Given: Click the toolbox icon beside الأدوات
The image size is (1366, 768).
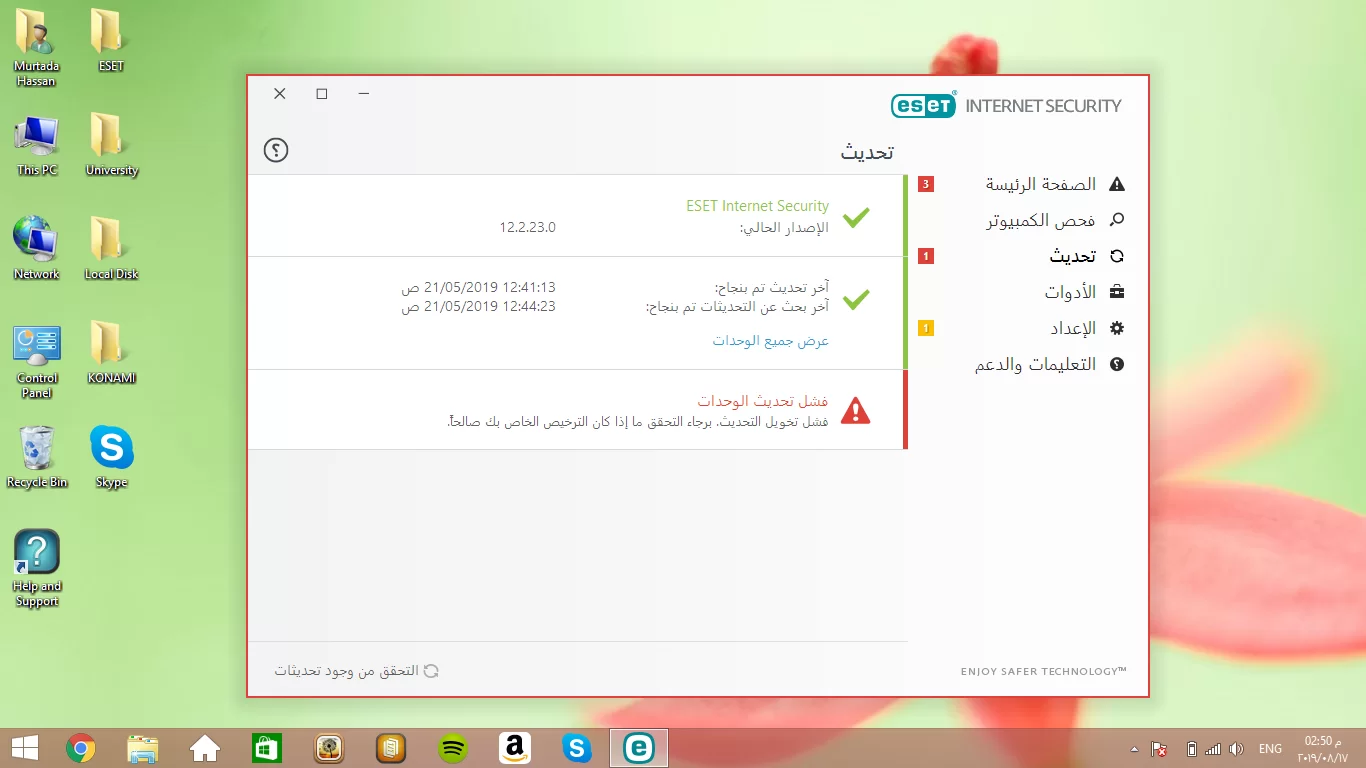Looking at the screenshot, I should (x=1117, y=292).
